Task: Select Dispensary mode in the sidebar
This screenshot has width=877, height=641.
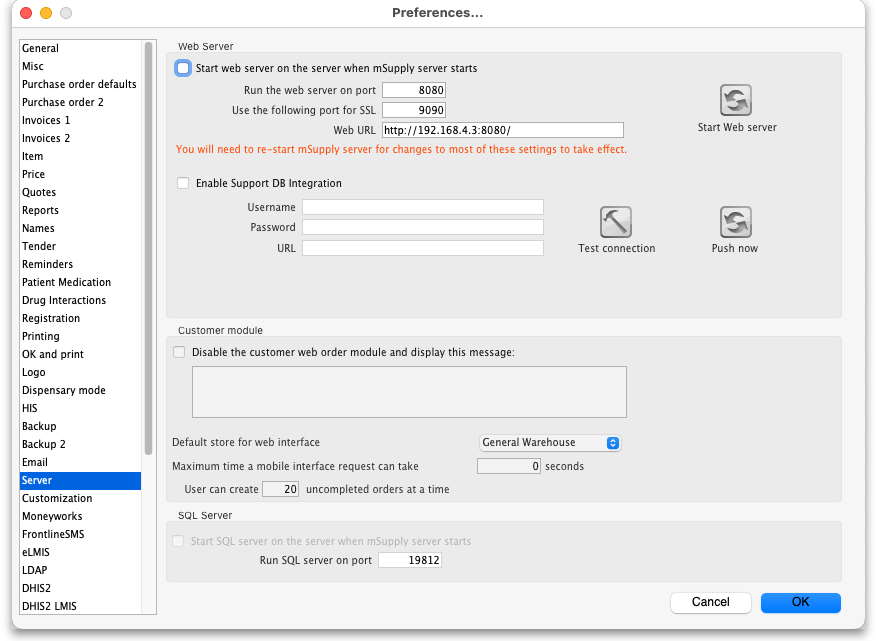Action: pyautogui.click(x=64, y=390)
